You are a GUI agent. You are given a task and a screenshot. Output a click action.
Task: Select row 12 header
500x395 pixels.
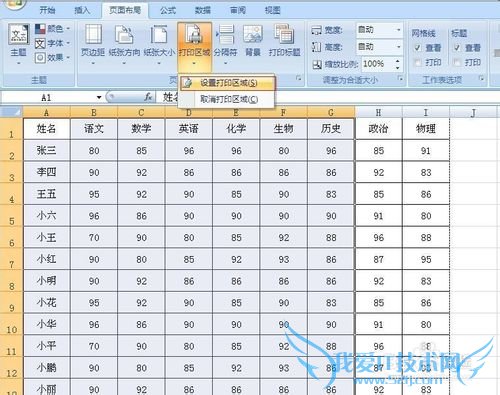point(11,368)
